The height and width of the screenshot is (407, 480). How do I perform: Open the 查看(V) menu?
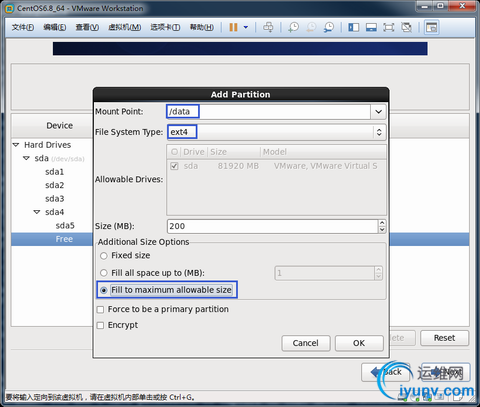pyautogui.click(x=87, y=27)
